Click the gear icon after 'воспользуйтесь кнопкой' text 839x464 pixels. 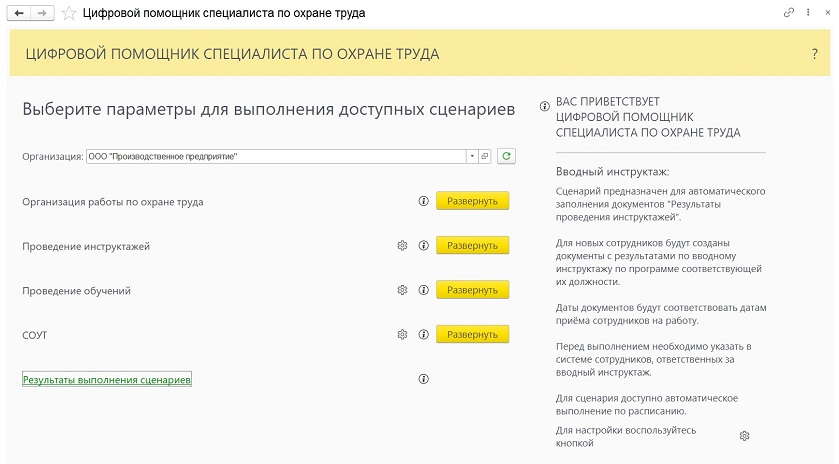point(744,436)
